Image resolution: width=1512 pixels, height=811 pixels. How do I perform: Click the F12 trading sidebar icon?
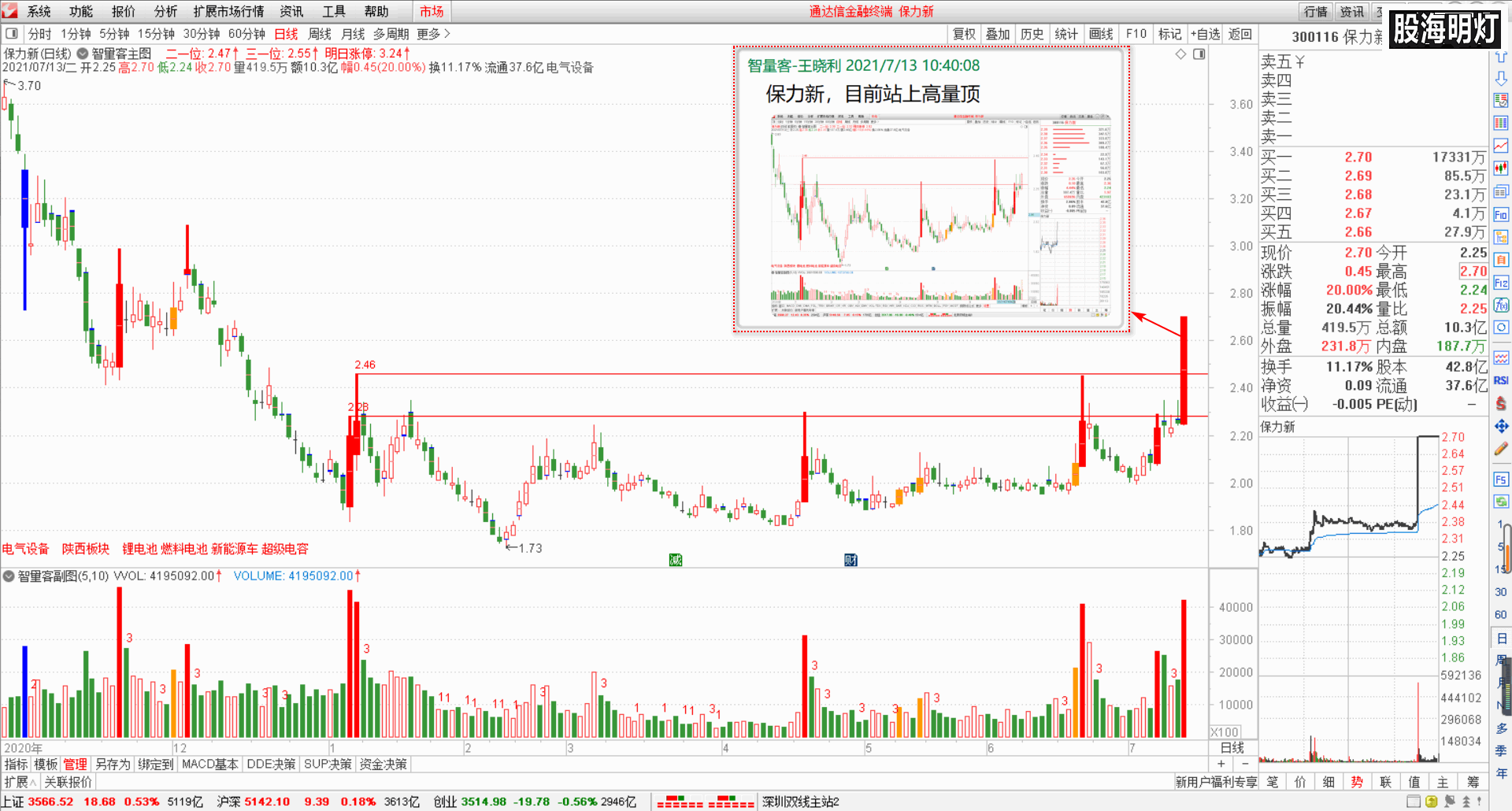click(1501, 282)
